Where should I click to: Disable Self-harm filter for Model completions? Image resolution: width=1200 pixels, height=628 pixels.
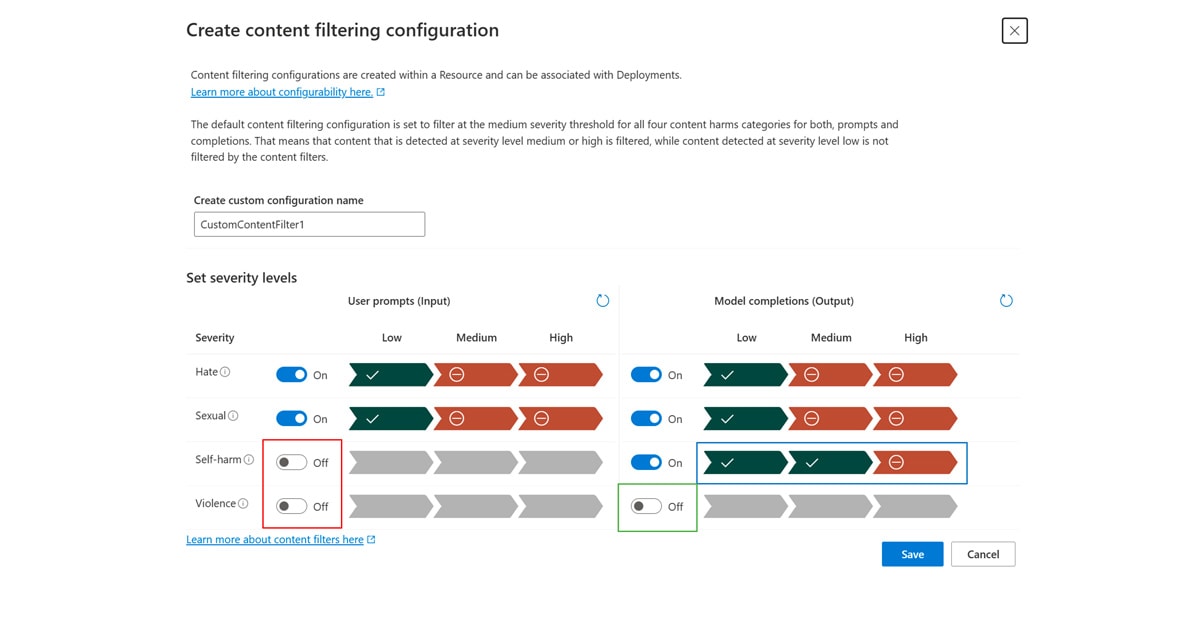click(646, 462)
